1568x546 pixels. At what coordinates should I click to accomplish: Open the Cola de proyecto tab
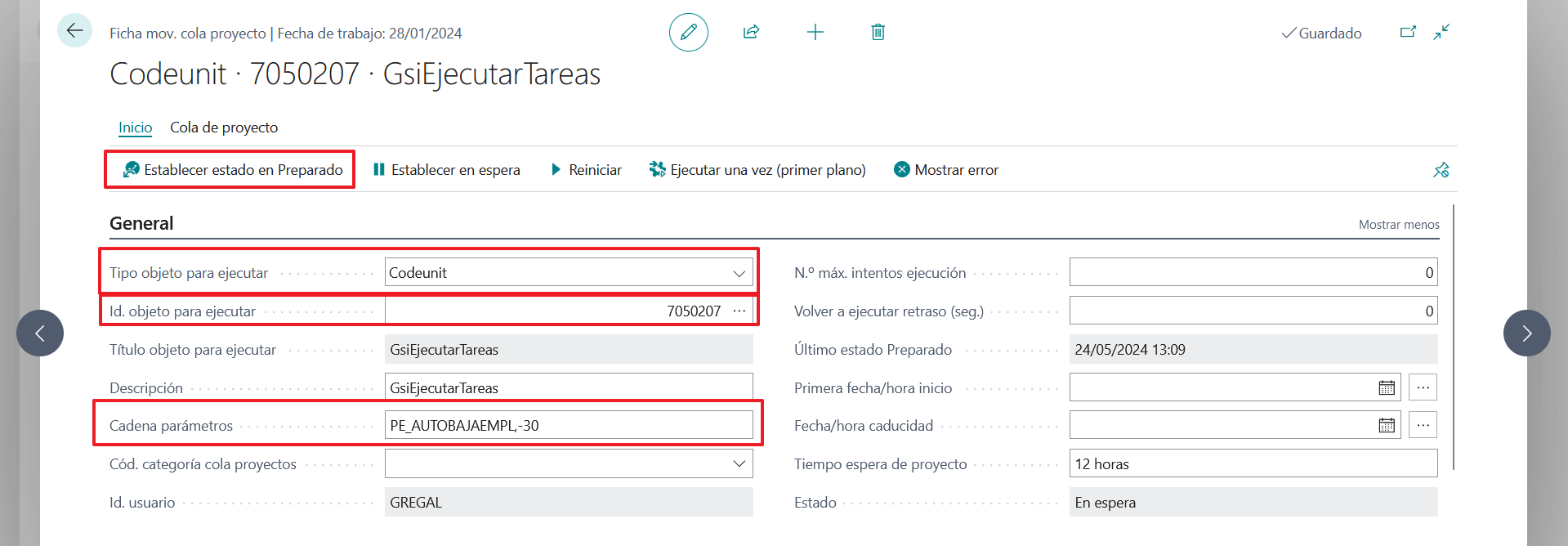point(224,128)
